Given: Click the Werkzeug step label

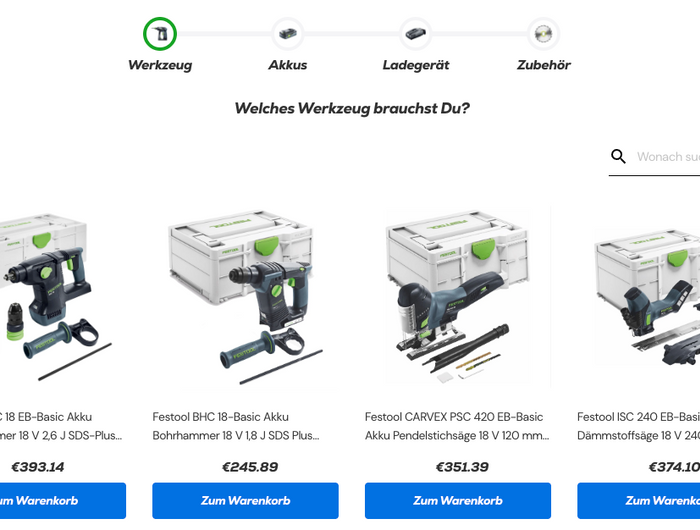Looking at the screenshot, I should (160, 65).
